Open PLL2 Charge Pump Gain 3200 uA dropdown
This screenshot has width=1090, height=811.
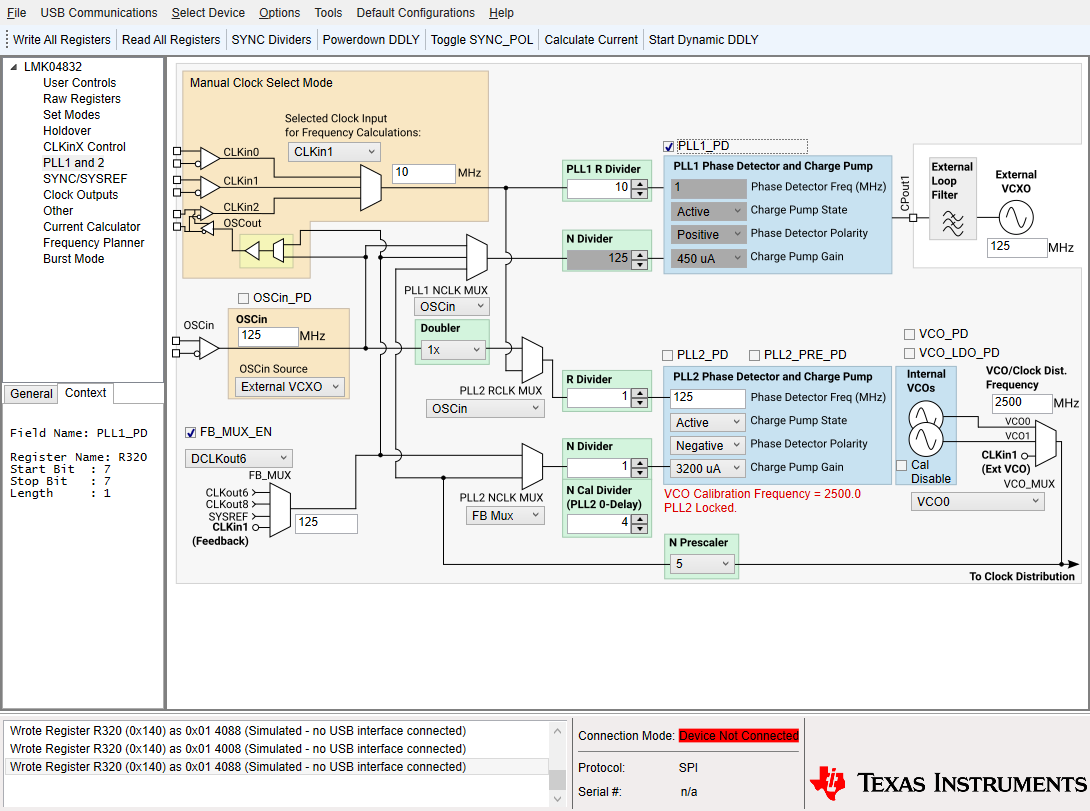click(708, 468)
